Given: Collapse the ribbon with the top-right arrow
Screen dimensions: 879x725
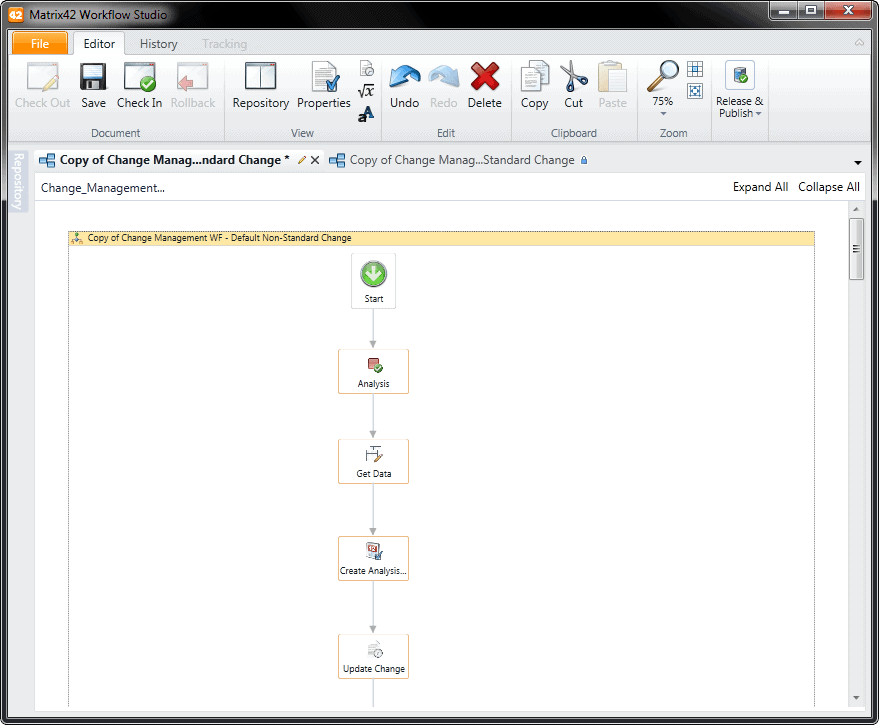Looking at the screenshot, I should pos(859,43).
